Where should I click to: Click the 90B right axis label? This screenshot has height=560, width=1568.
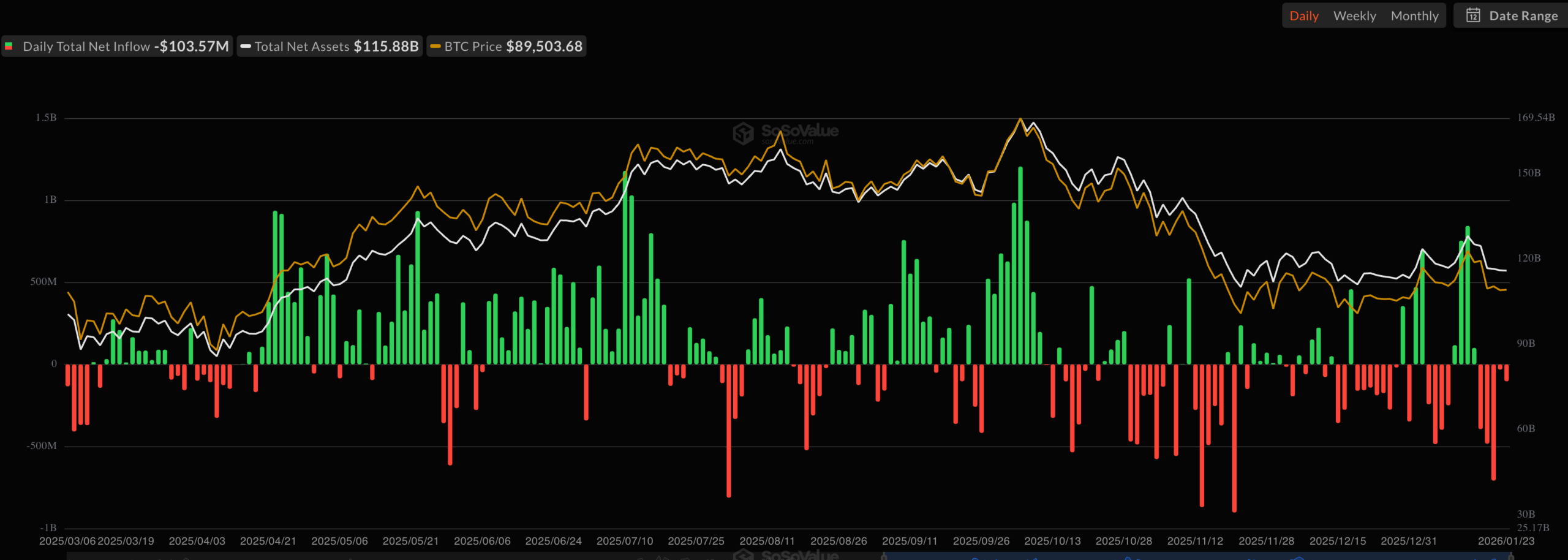pos(1526,344)
